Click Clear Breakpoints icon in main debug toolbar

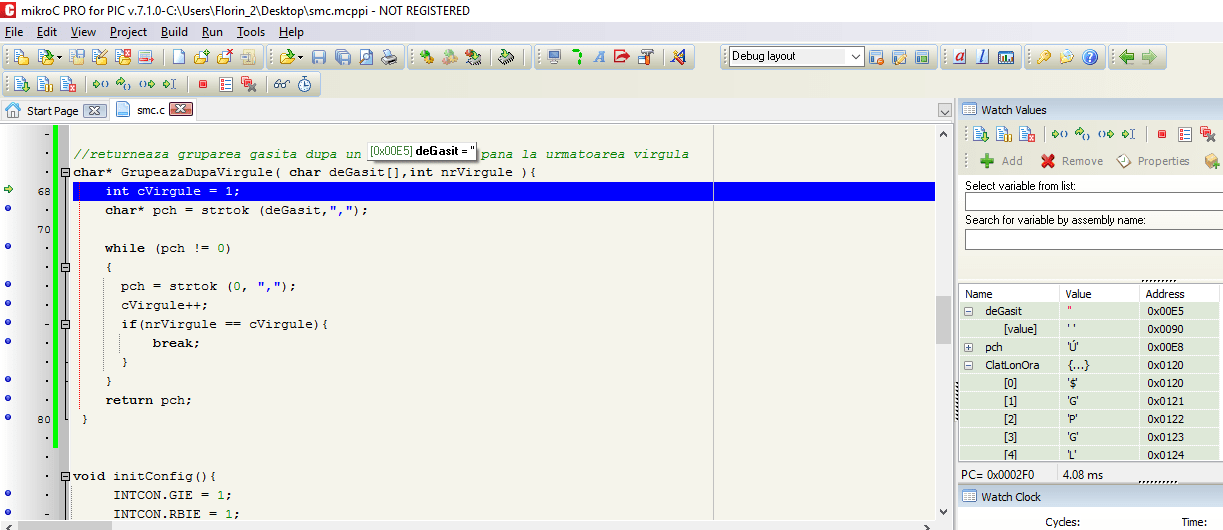[x=249, y=85]
